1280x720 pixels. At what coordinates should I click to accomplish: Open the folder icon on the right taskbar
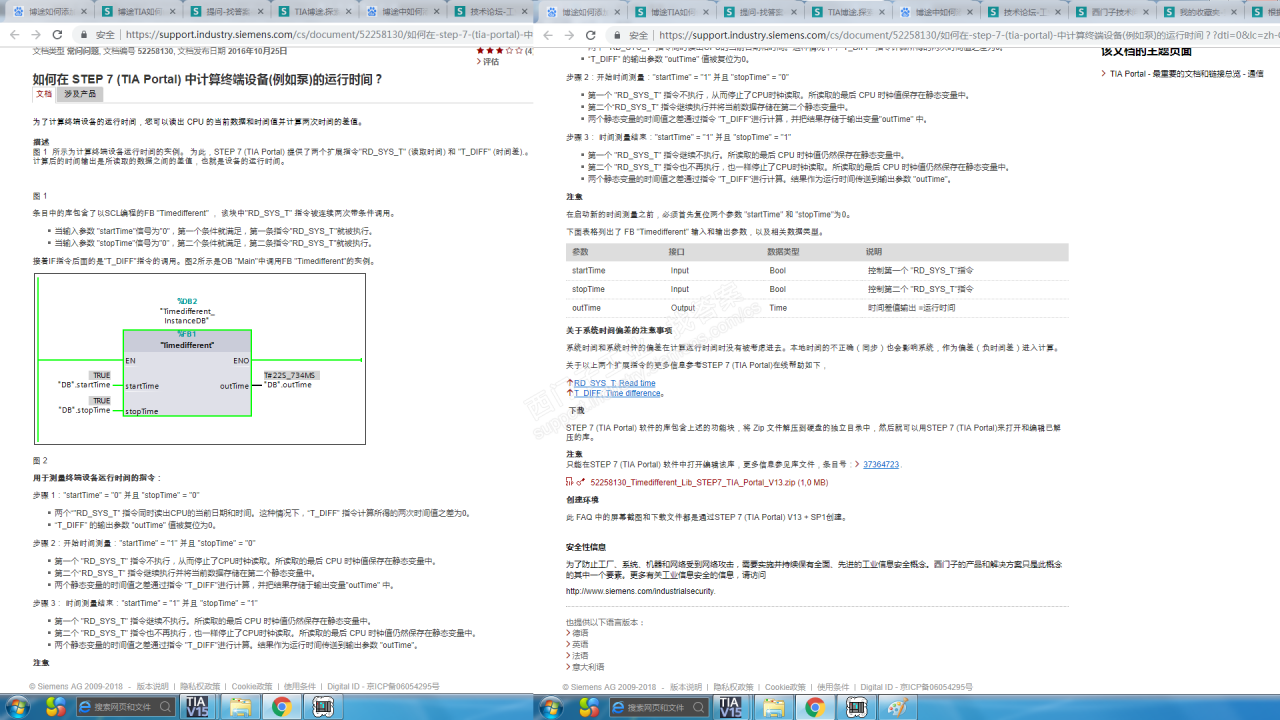point(774,707)
